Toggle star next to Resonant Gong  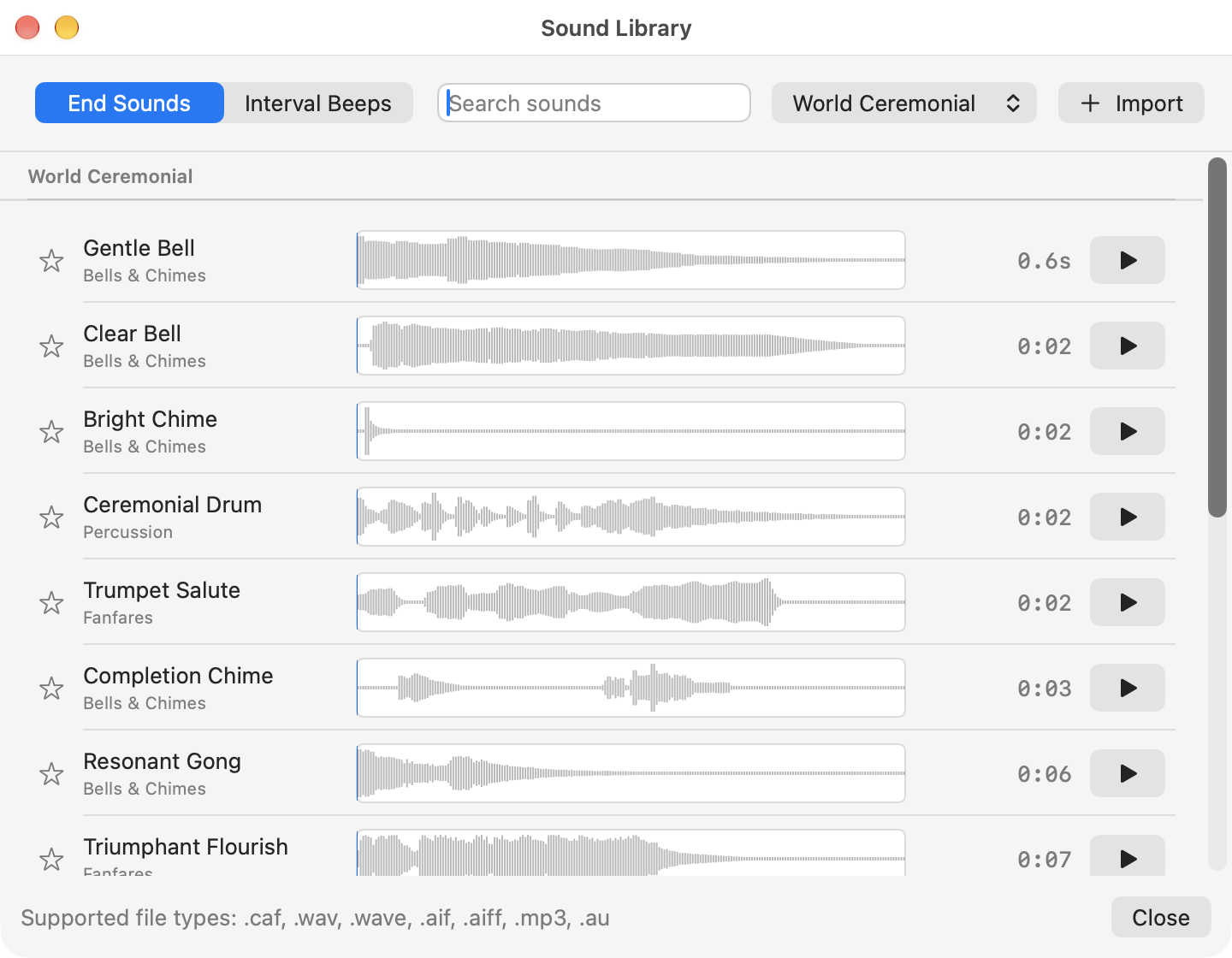(x=51, y=773)
